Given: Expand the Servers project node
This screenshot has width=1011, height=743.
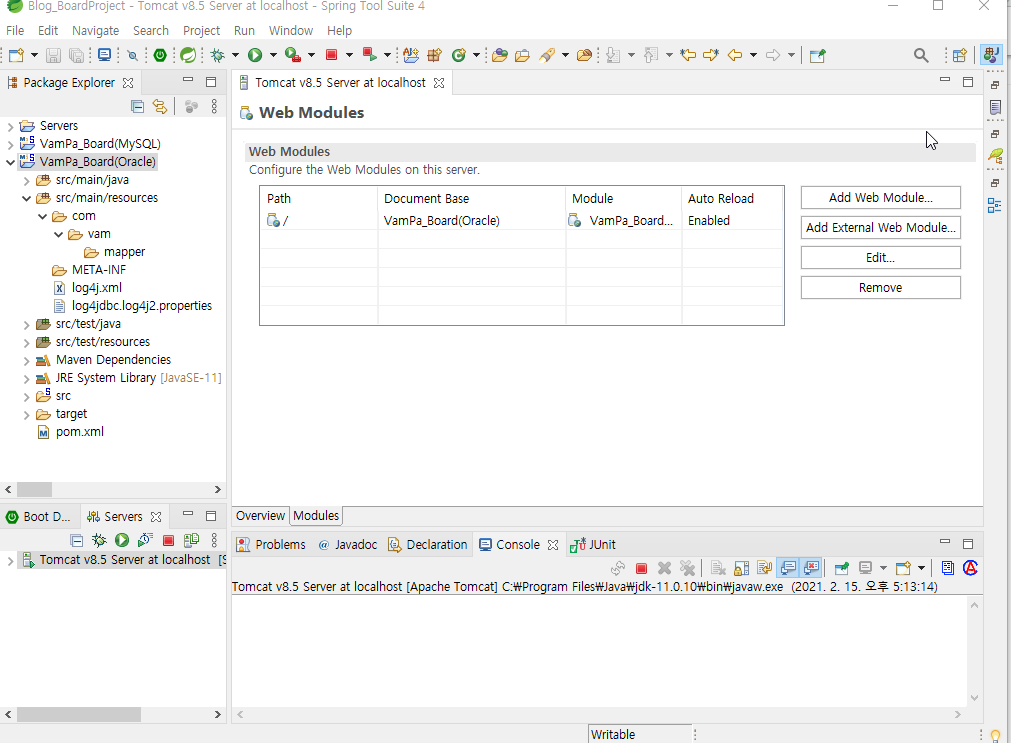Looking at the screenshot, I should click(10, 126).
